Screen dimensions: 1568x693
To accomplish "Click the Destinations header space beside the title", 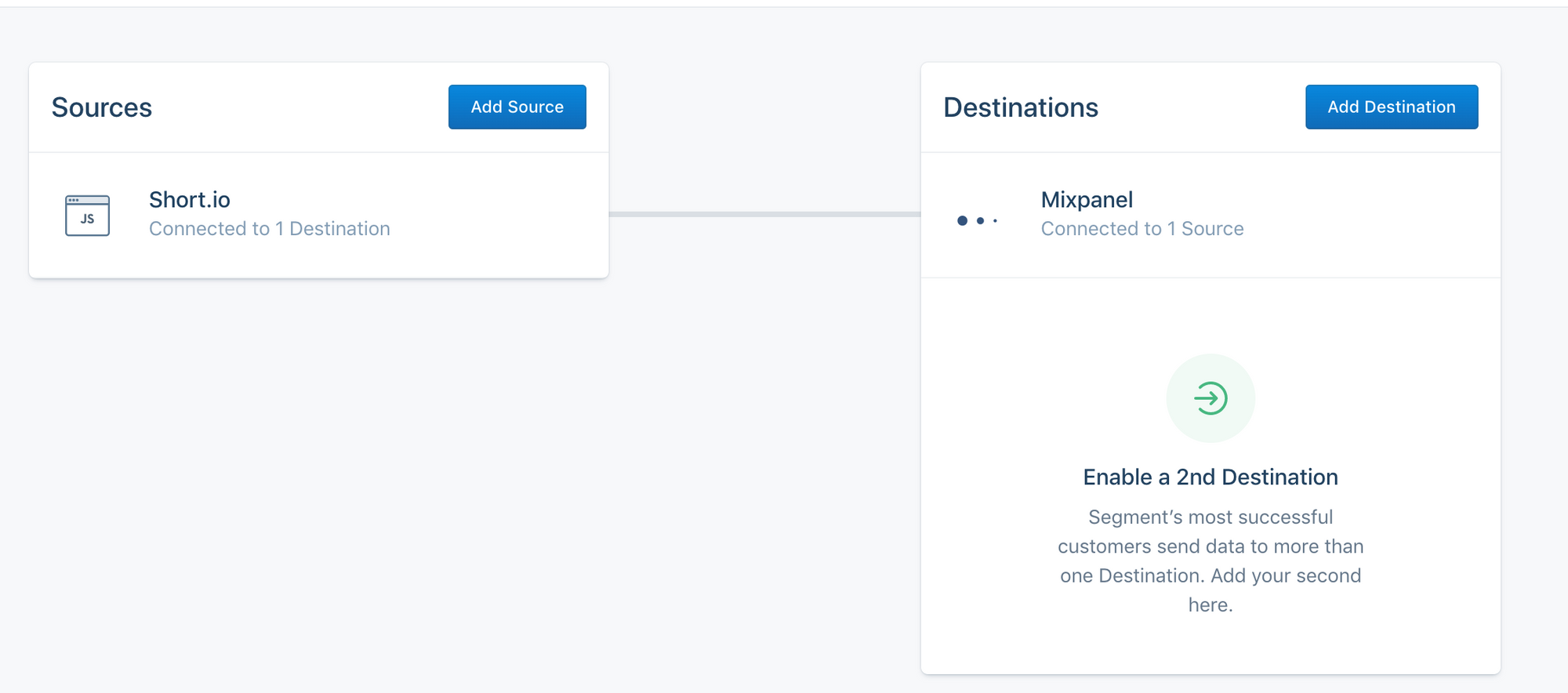I will (1200, 107).
